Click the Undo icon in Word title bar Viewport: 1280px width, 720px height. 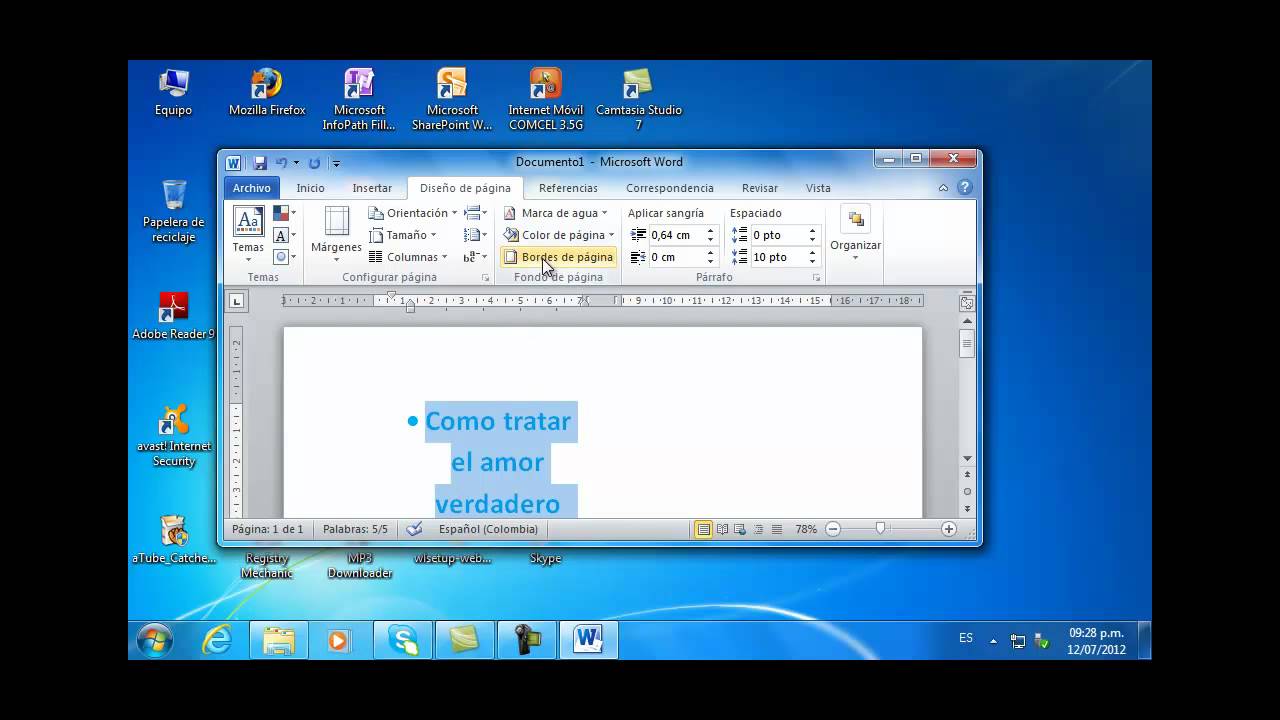pos(281,163)
